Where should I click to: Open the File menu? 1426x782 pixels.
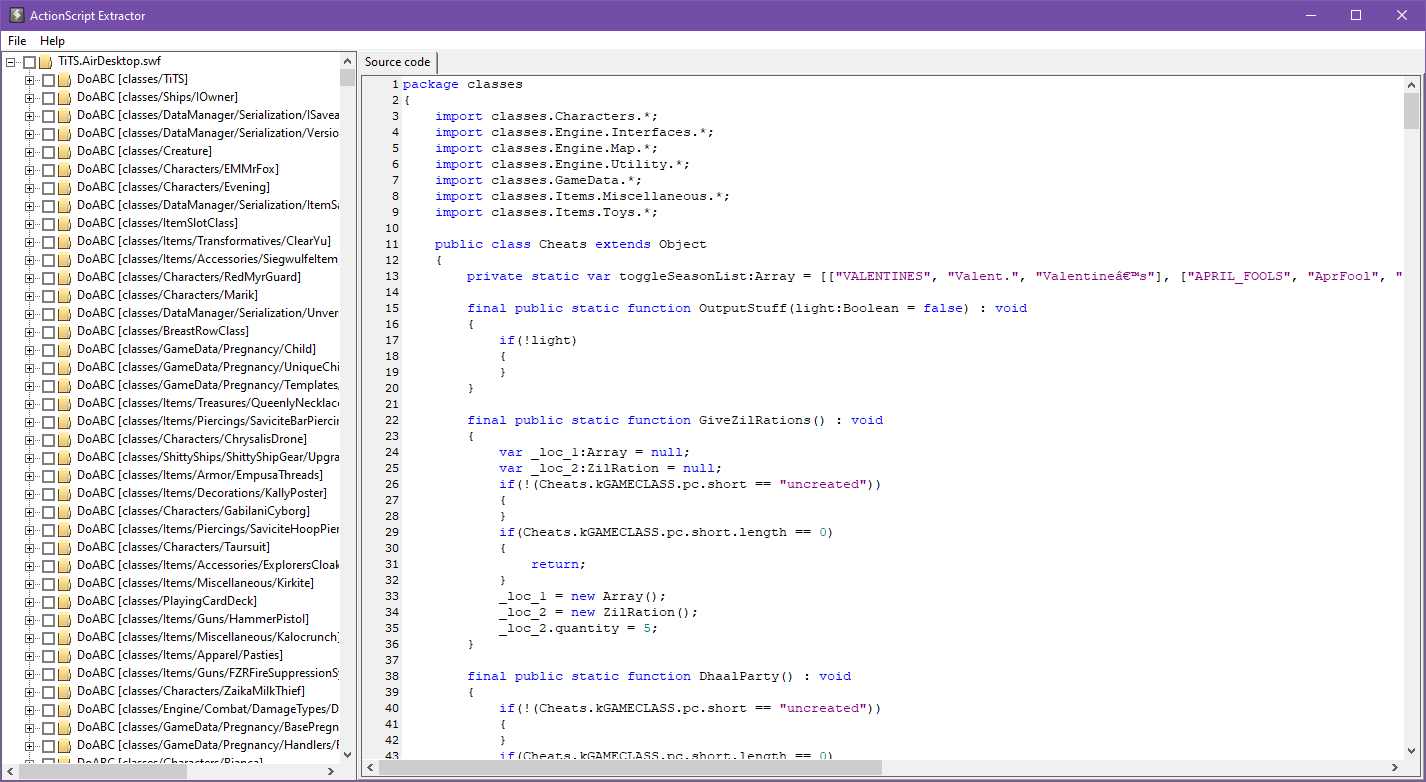17,41
